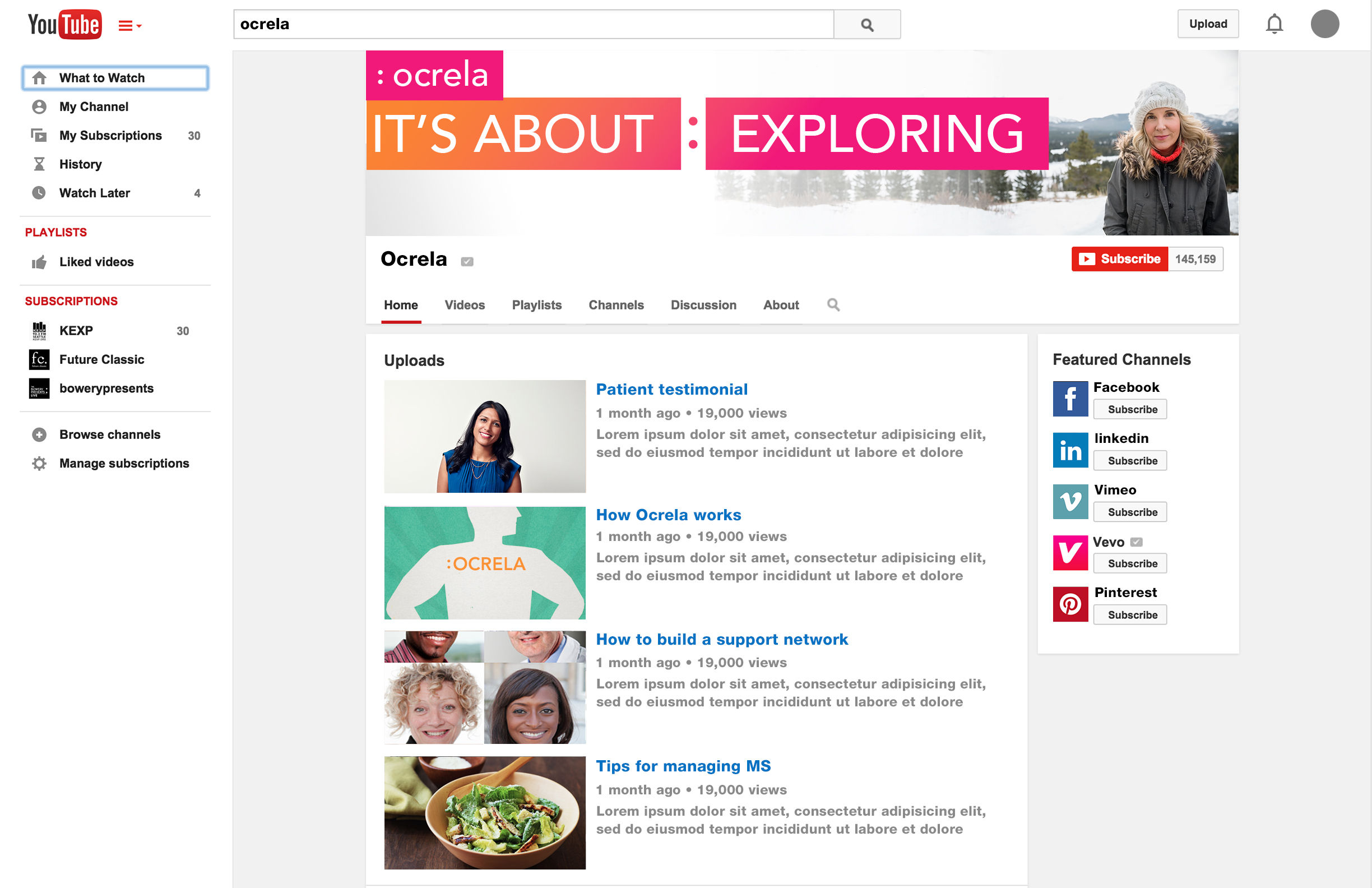Image resolution: width=1372 pixels, height=888 pixels.
Task: Click the Watch Later count 4
Action: (197, 194)
